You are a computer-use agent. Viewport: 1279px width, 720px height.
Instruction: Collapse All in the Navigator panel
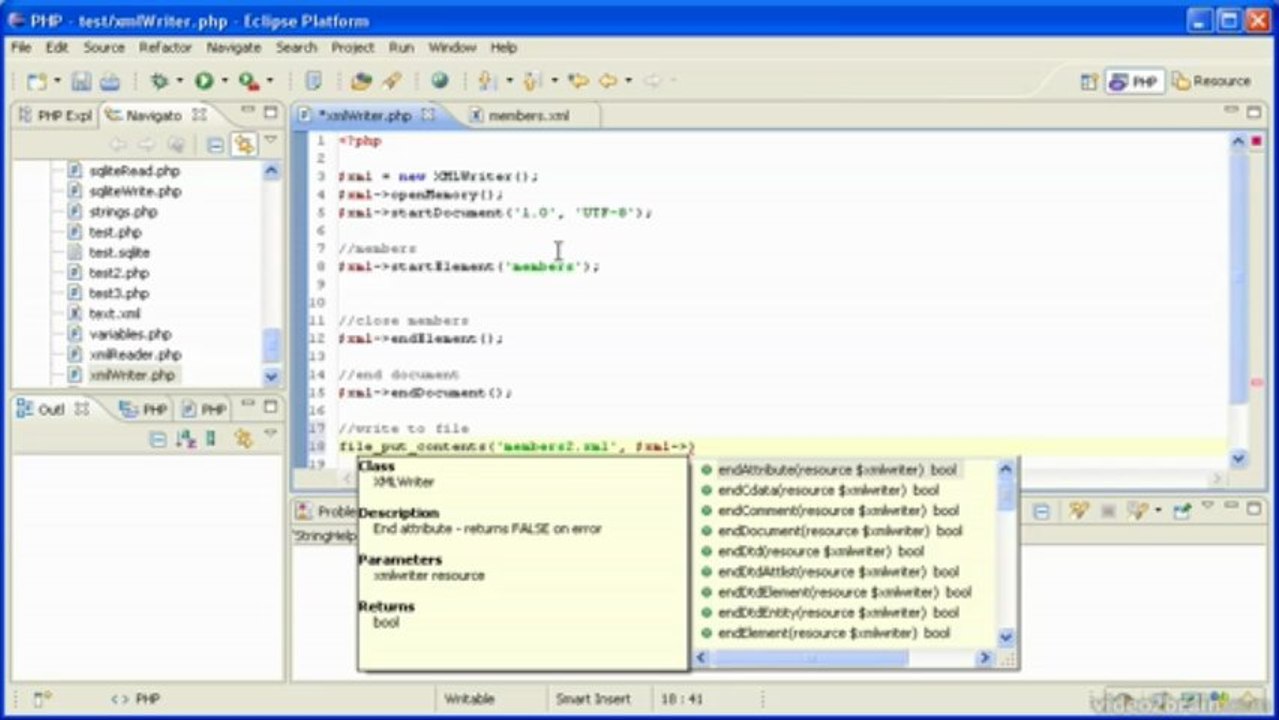click(215, 144)
